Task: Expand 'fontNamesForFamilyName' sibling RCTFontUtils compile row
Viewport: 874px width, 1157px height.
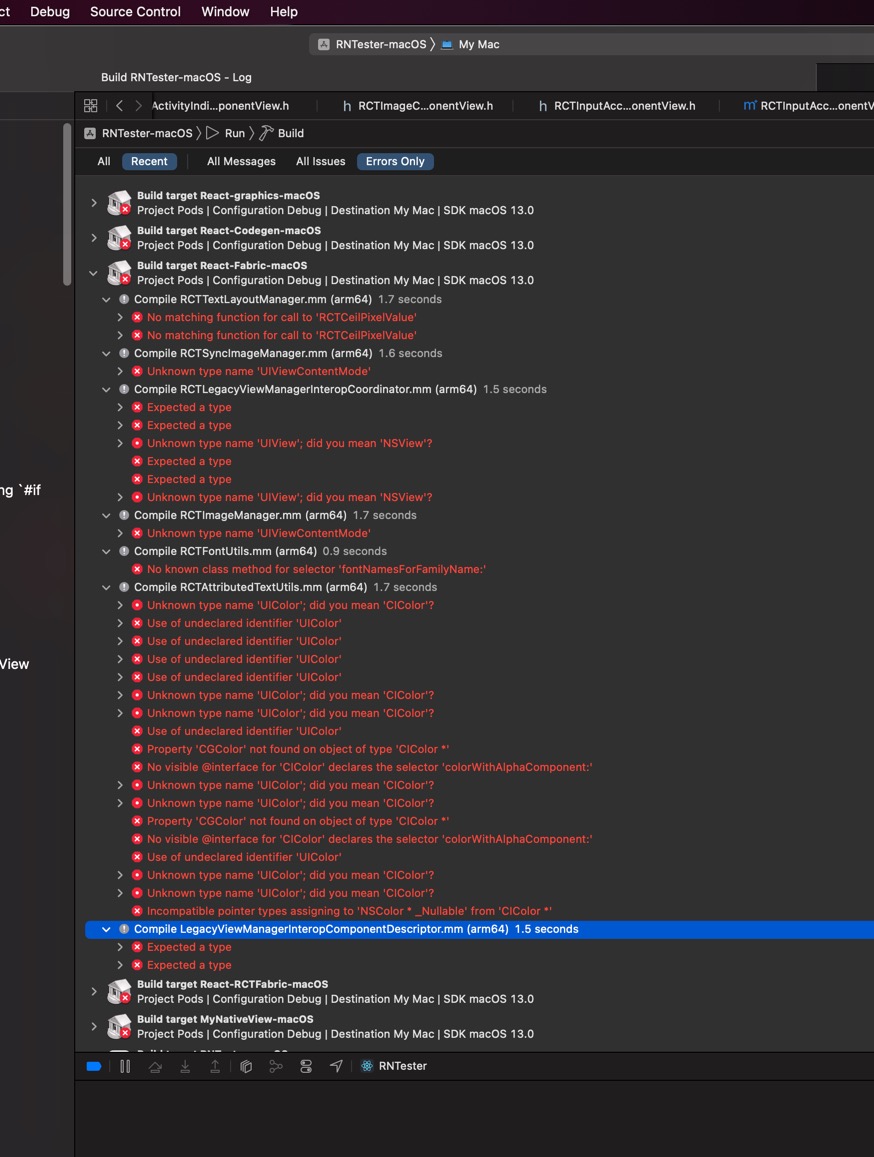Action: click(106, 551)
